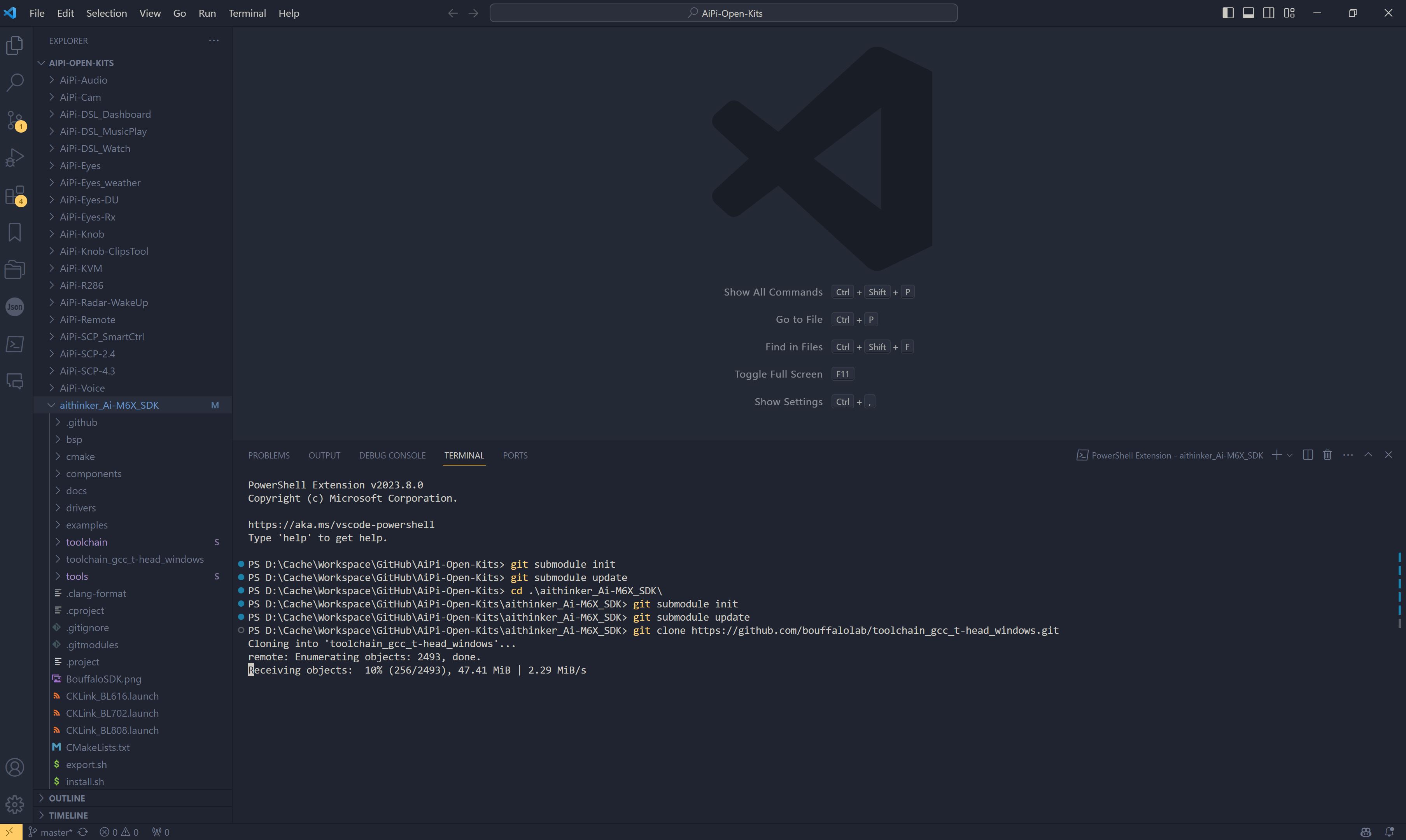This screenshot has height=840, width=1406.
Task: Show errors and warnings count in status bar
Action: [119, 831]
